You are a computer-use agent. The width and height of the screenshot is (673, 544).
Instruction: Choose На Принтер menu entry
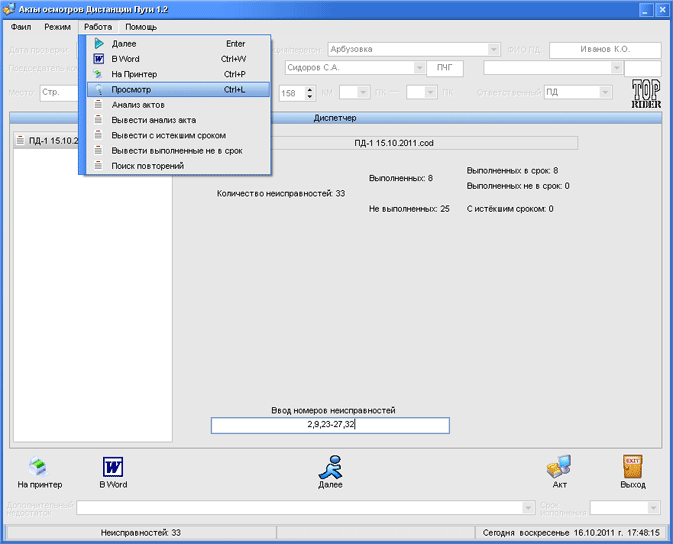pyautogui.click(x=179, y=74)
